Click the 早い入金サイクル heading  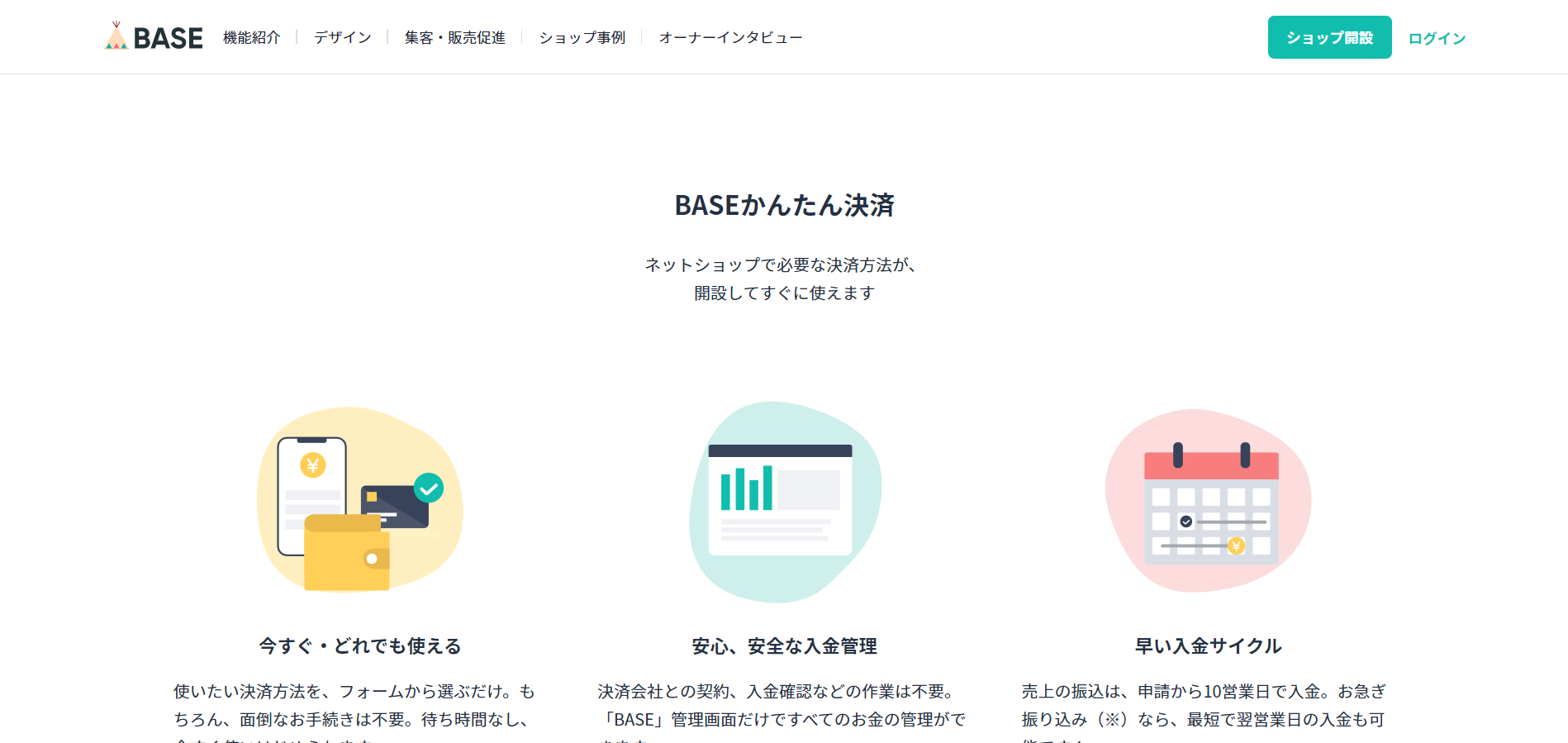[1208, 646]
